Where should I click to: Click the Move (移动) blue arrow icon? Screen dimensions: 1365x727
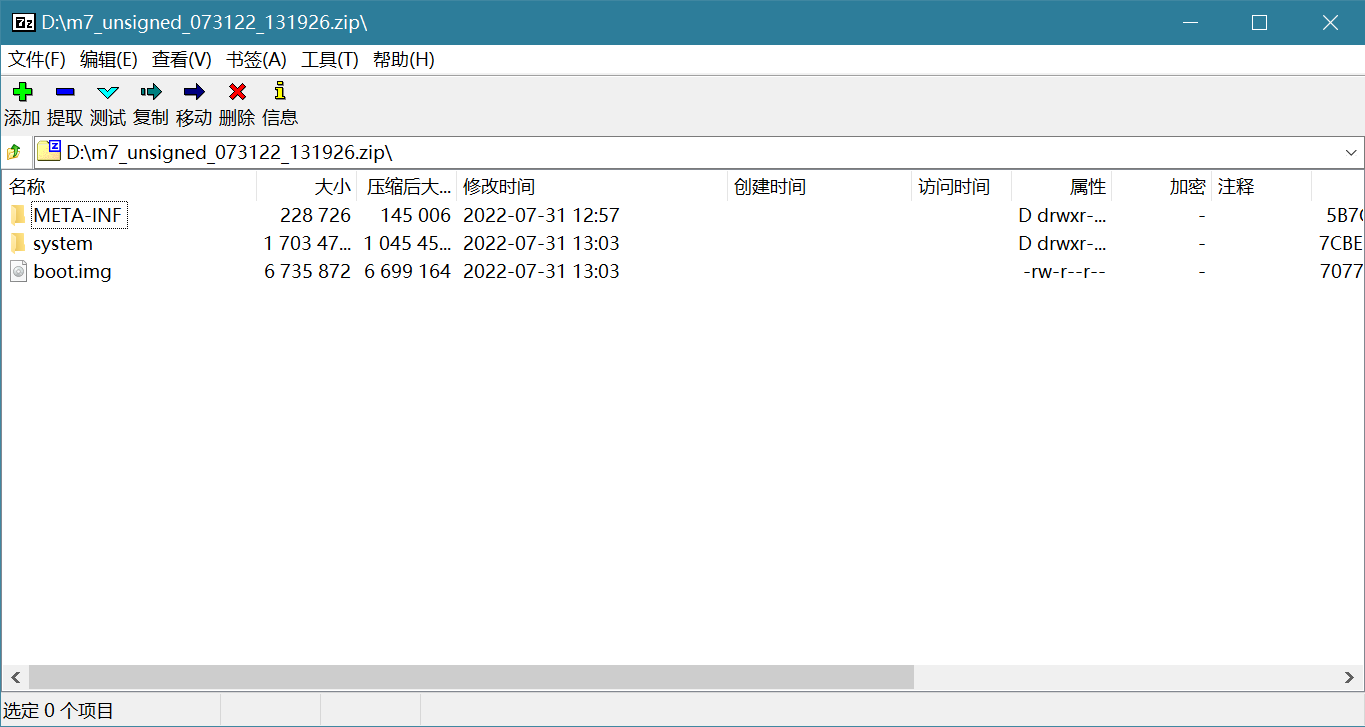tap(194, 92)
